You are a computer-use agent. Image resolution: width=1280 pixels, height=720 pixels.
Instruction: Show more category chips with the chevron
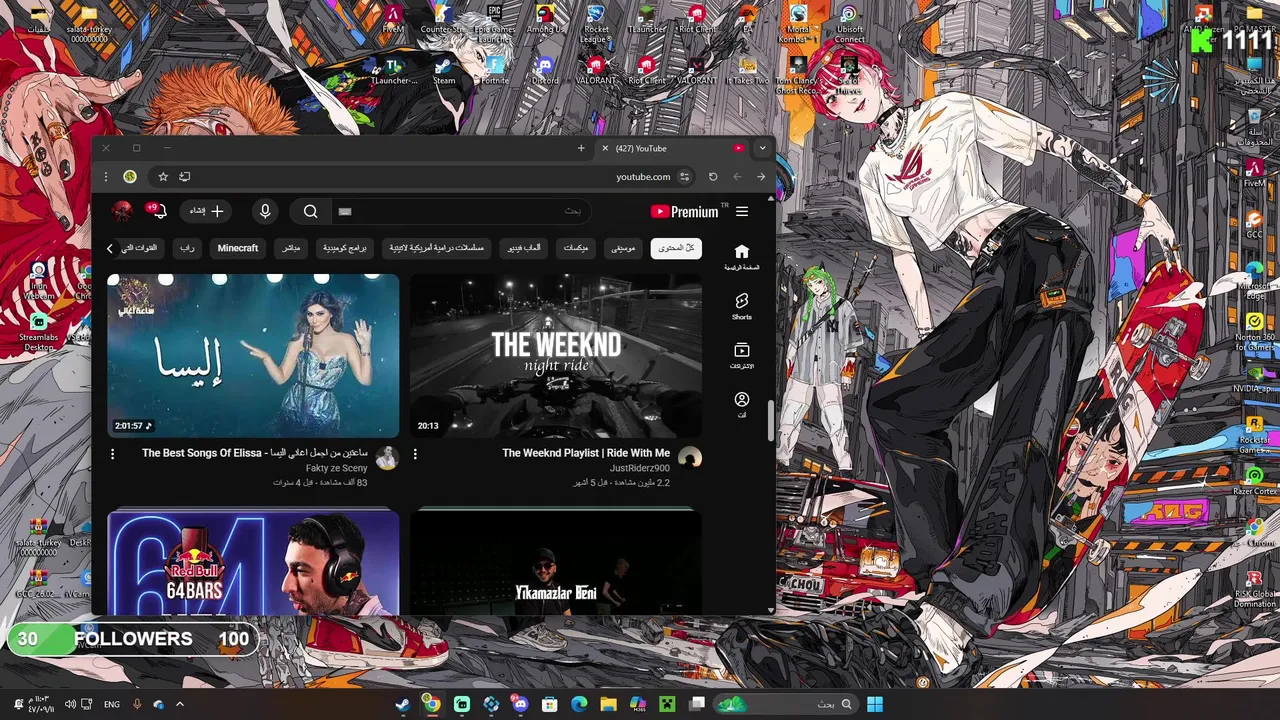pyautogui.click(x=111, y=248)
